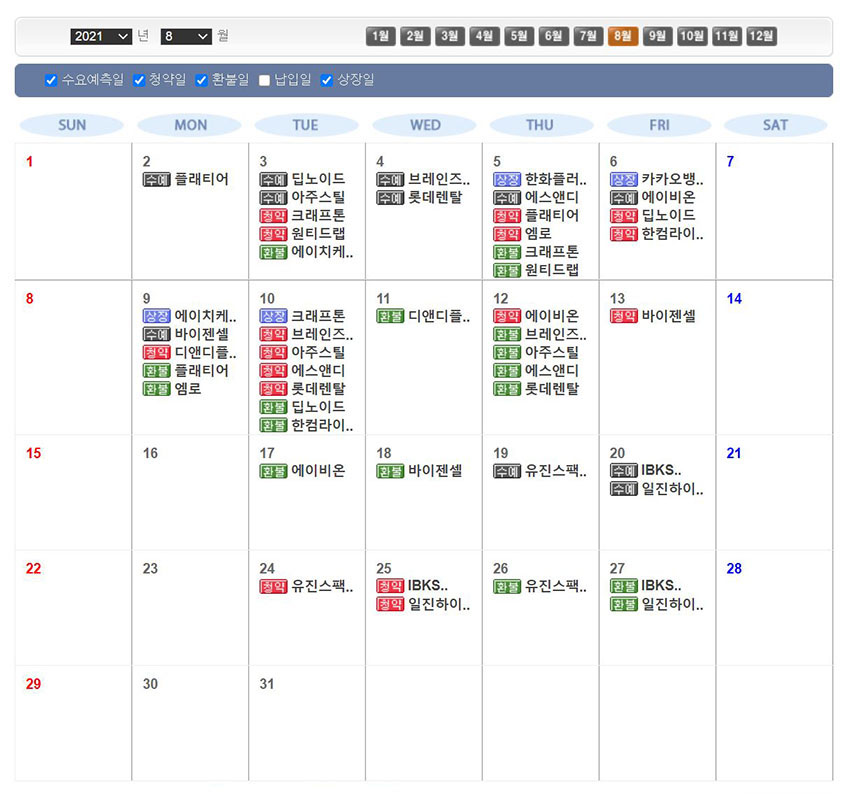This screenshot has width=850, height=798.
Task: Click the SUN weekday header
Action: (72, 125)
